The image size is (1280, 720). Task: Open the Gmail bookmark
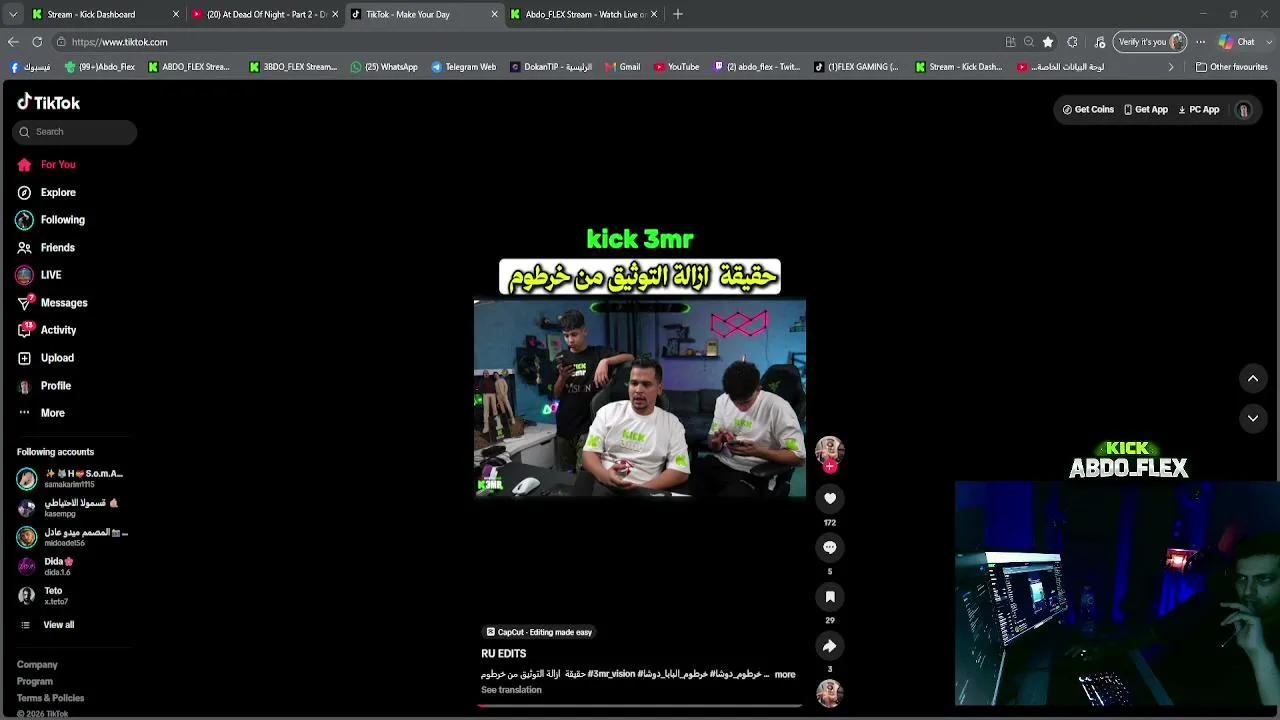point(622,67)
